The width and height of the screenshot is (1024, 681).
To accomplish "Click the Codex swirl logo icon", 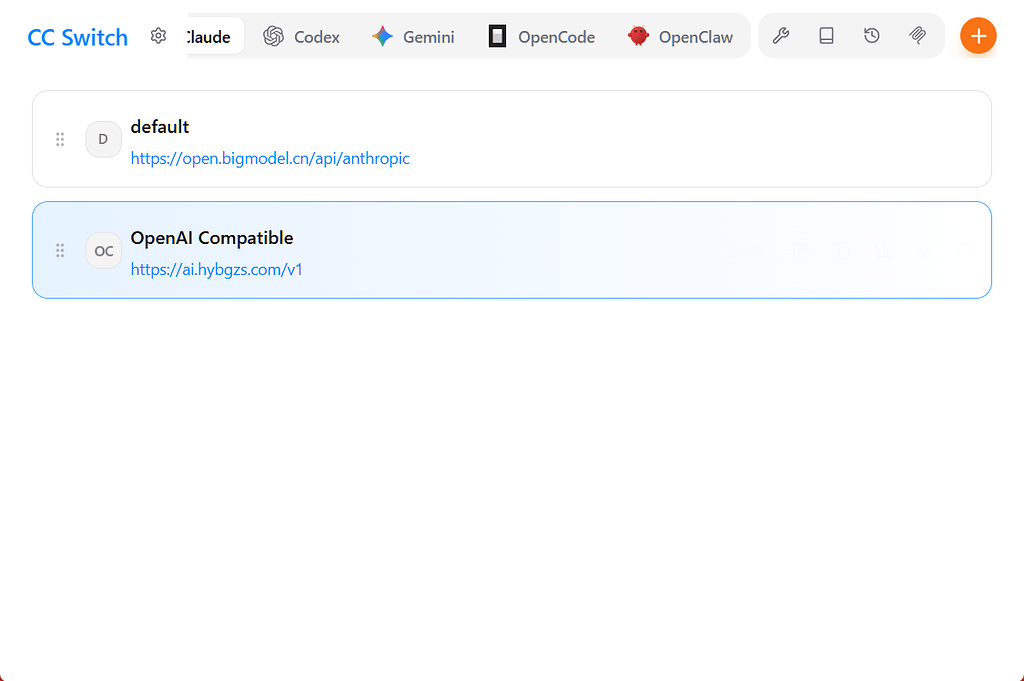I will pyautogui.click(x=274, y=36).
